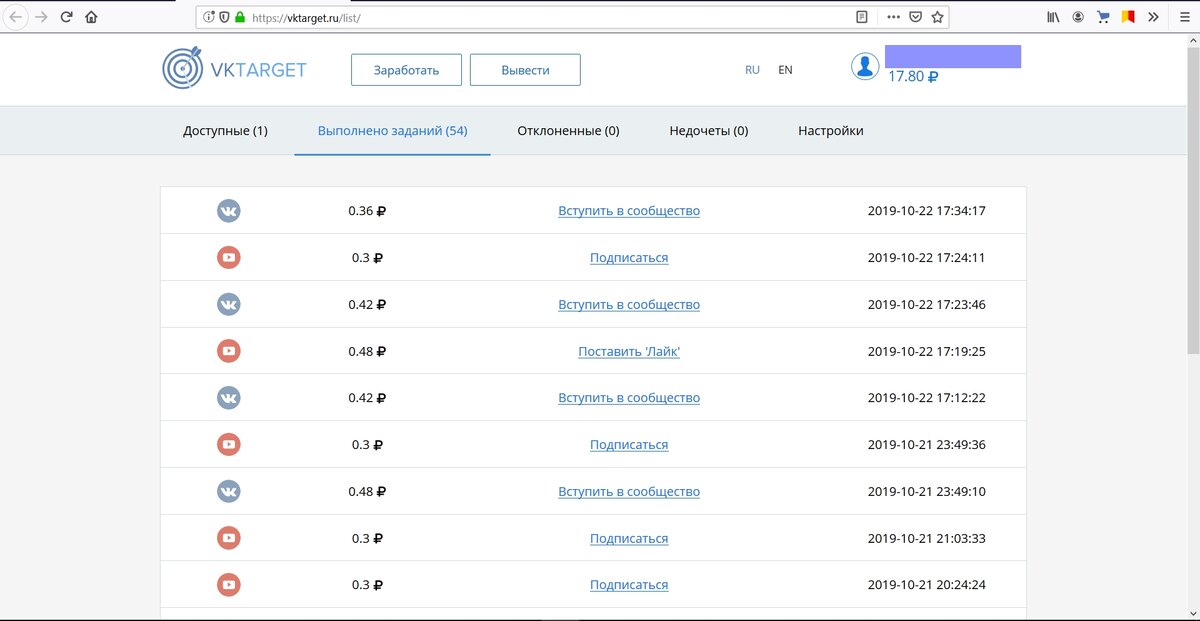This screenshot has height=621, width=1200.
Task: Click YouTube icon in the 17:19:25 row
Action: (229, 351)
